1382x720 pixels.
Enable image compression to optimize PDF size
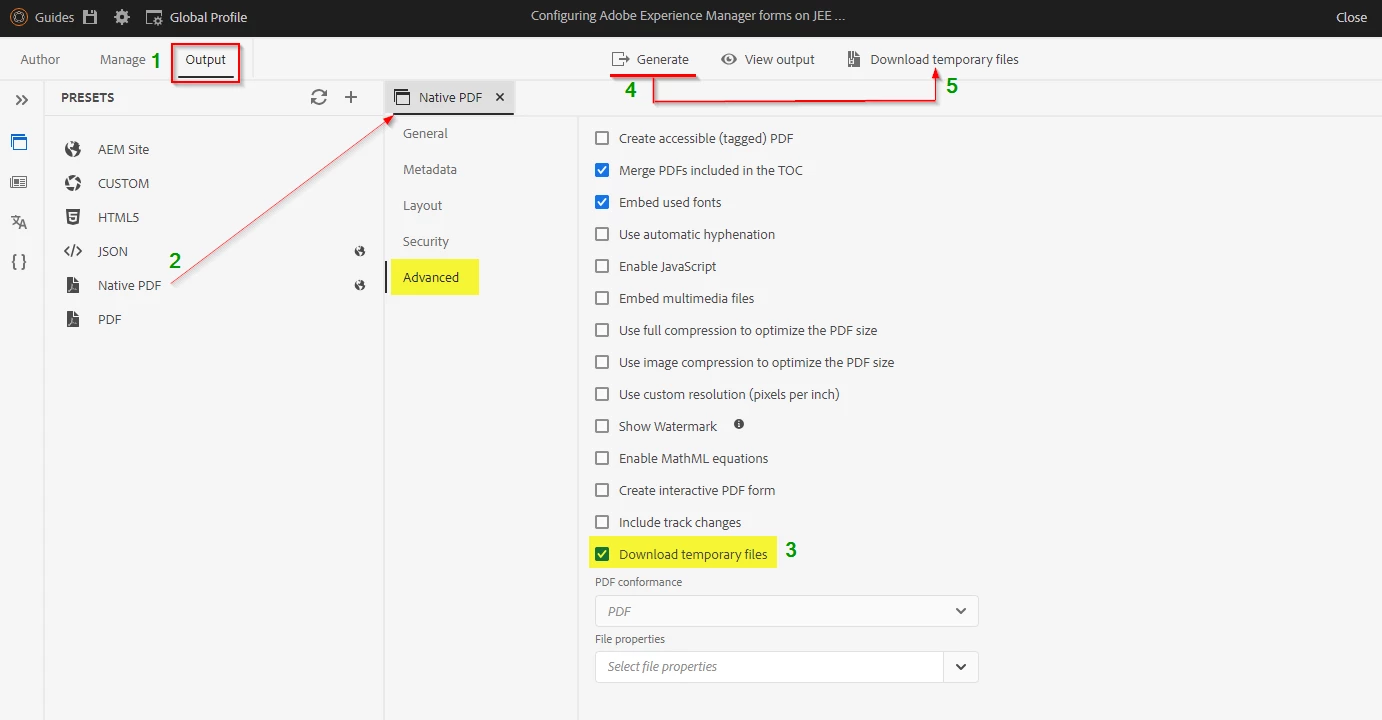pyautogui.click(x=602, y=362)
